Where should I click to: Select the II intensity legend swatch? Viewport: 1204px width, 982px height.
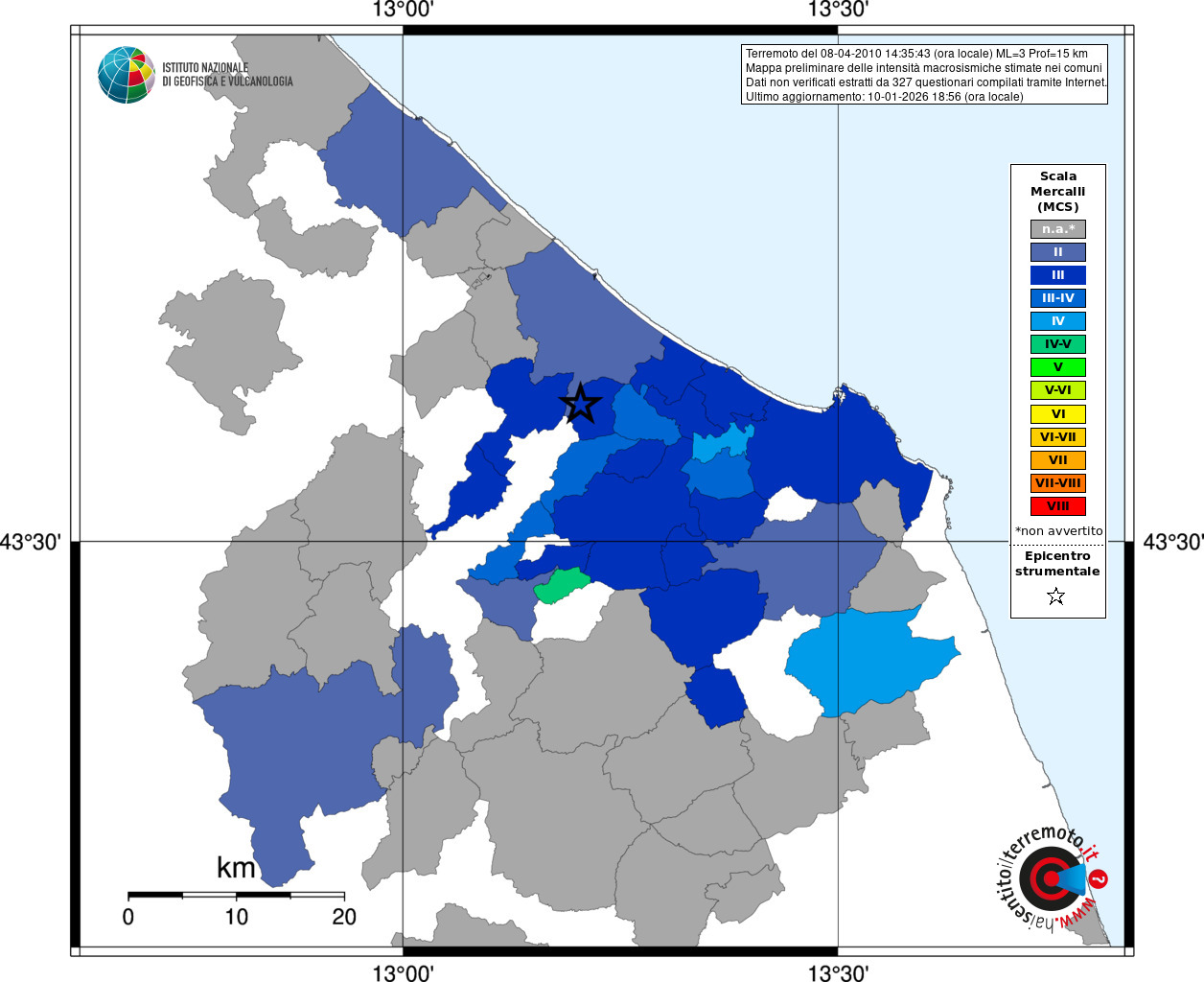tap(1058, 252)
